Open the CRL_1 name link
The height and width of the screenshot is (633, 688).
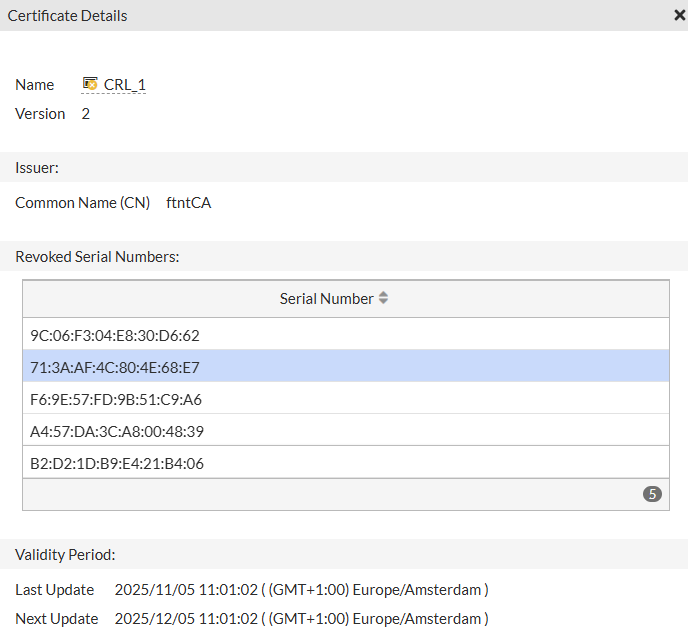tap(125, 85)
